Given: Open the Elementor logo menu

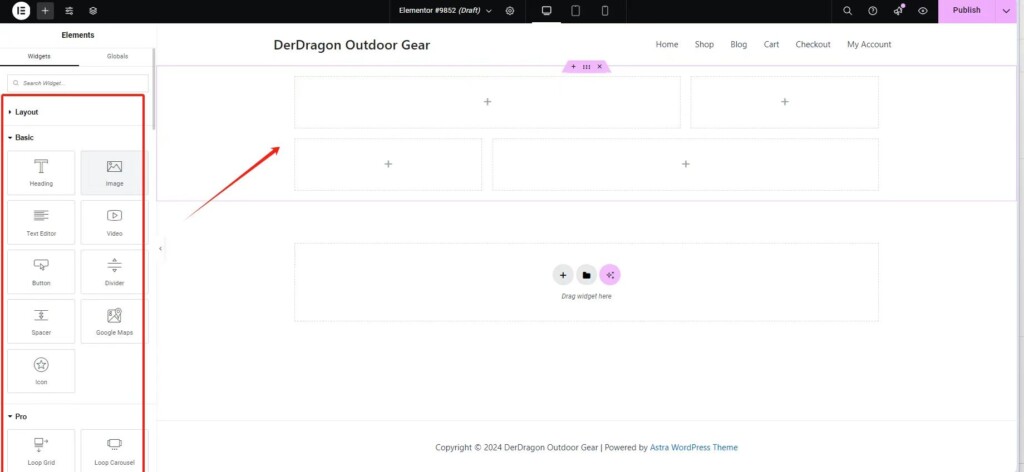Looking at the screenshot, I should coord(21,11).
